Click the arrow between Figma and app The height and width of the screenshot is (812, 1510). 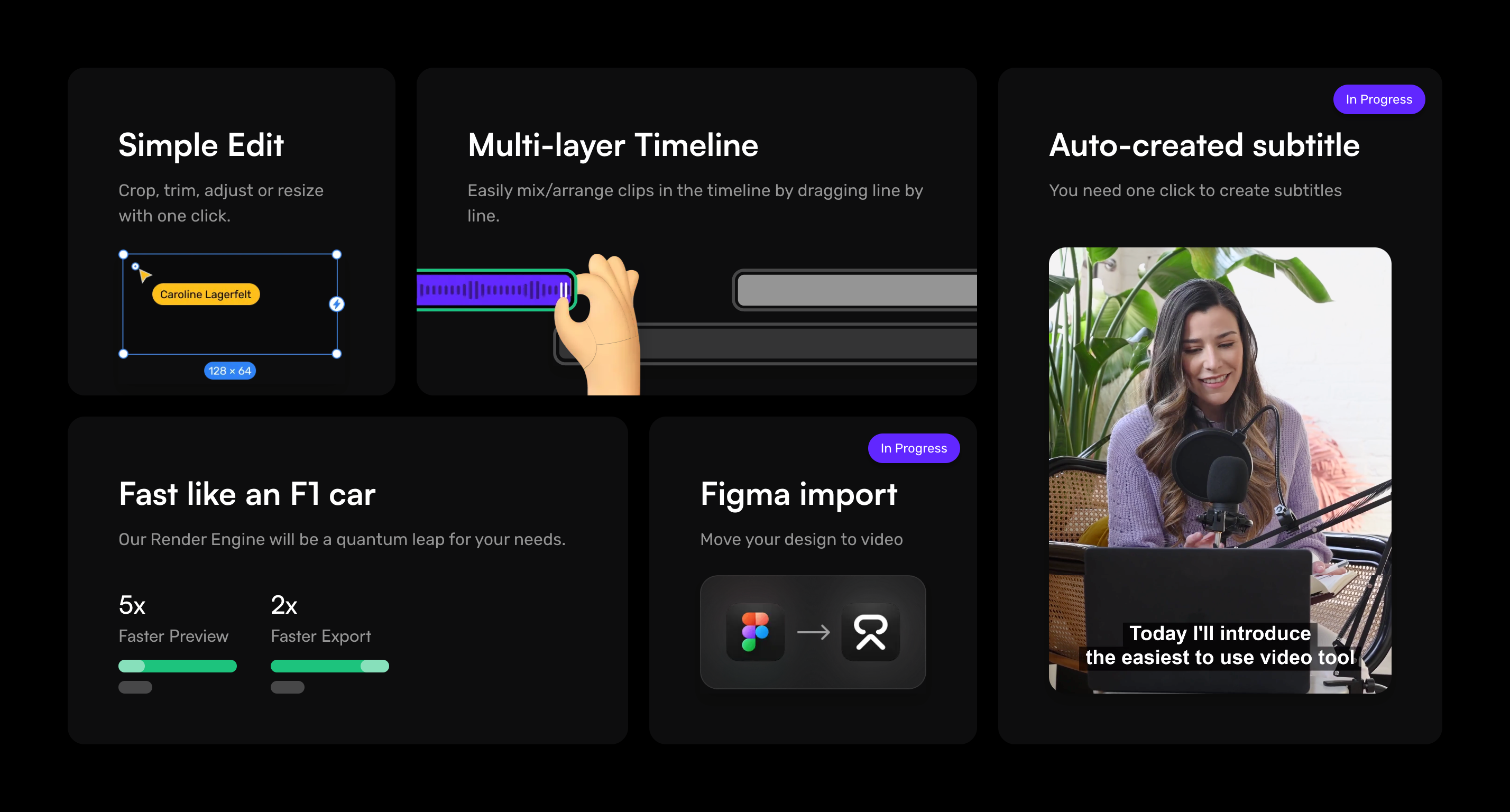click(813, 632)
